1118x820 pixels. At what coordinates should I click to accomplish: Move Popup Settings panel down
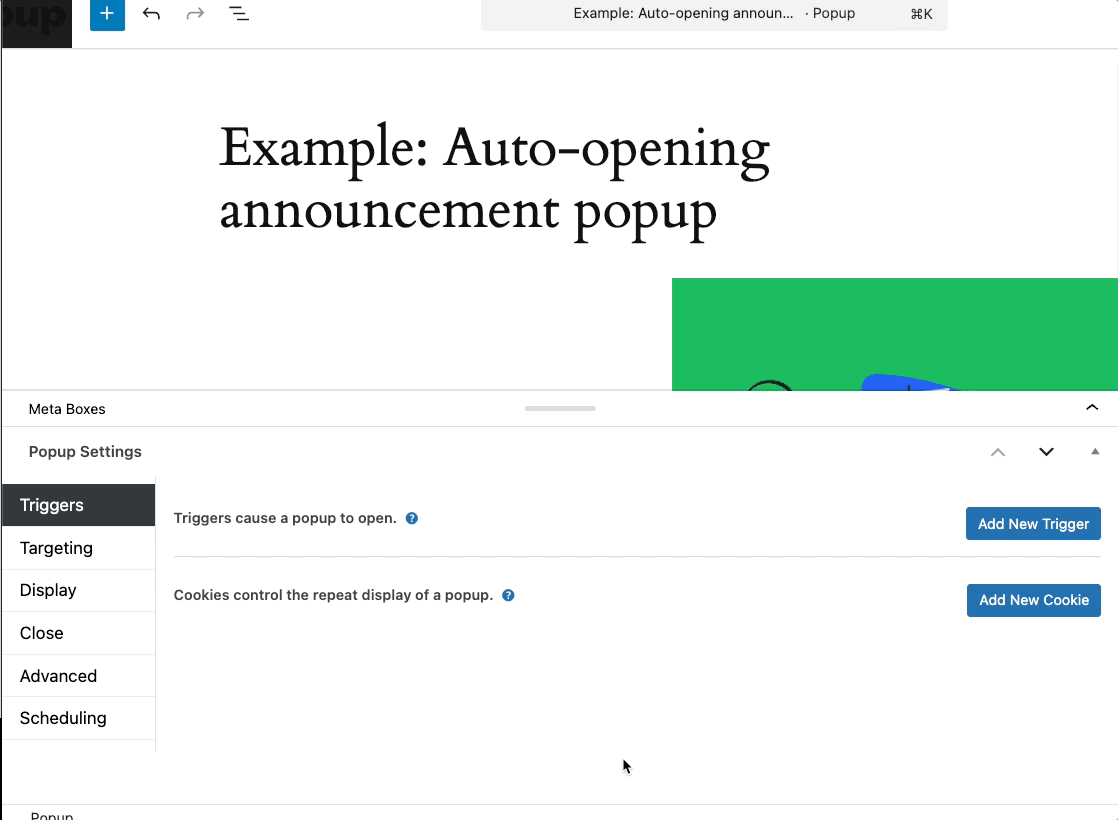click(x=1046, y=452)
